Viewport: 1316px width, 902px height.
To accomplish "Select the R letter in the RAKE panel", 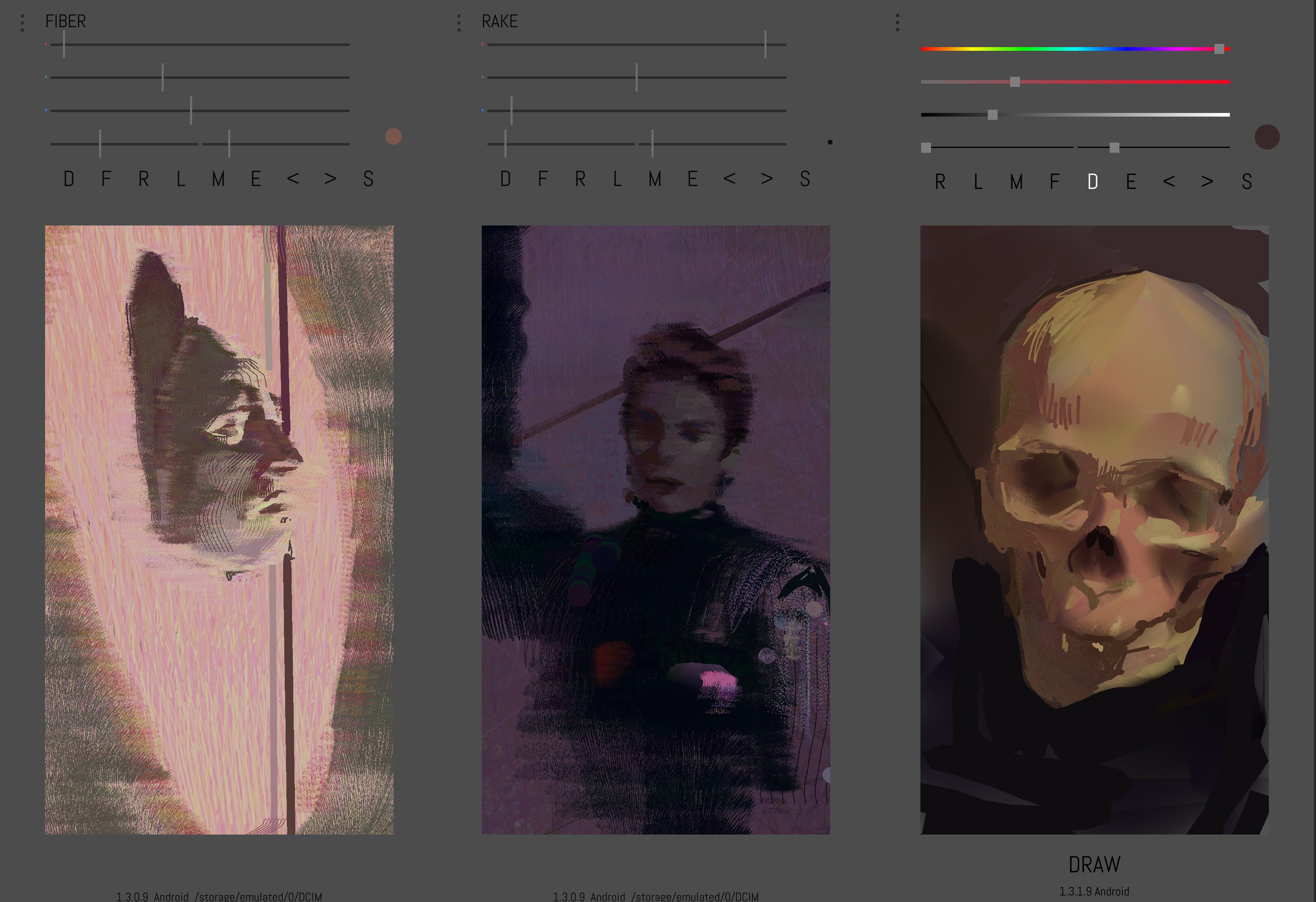I will (x=580, y=179).
